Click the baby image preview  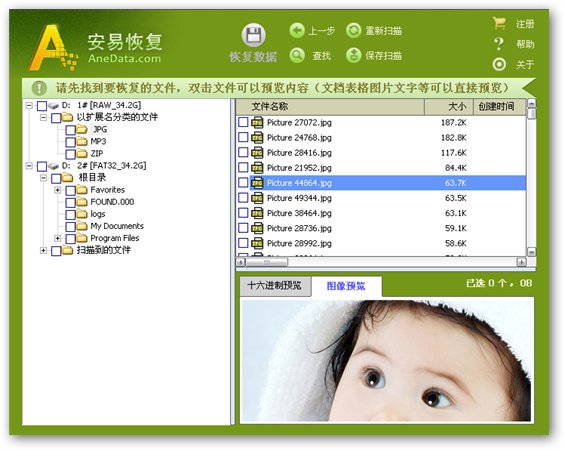(387, 360)
